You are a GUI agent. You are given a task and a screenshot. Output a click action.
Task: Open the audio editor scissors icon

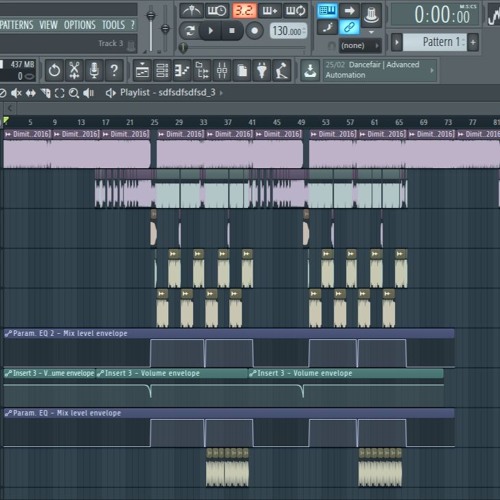pyautogui.click(x=74, y=70)
